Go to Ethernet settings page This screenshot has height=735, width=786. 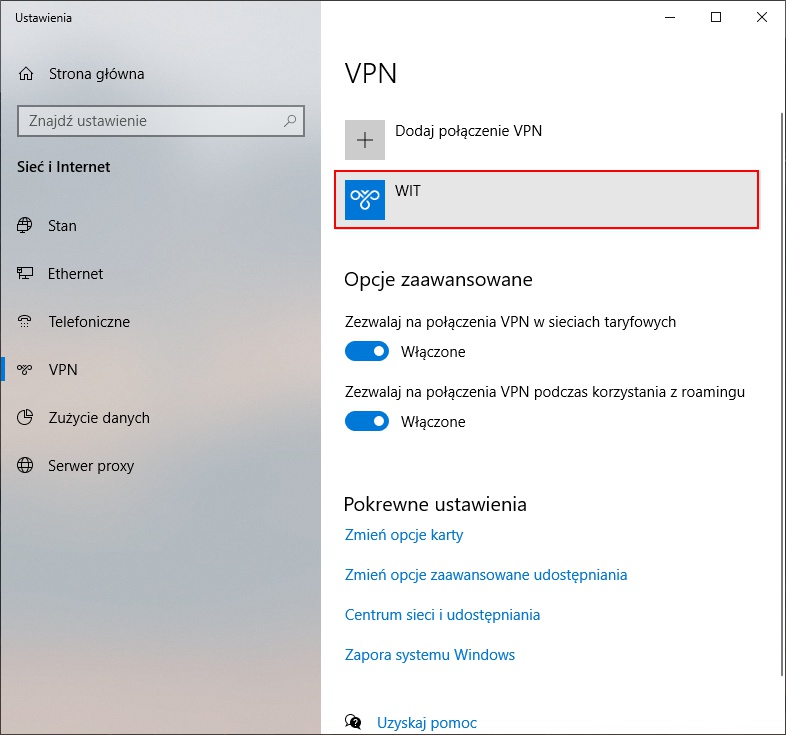(75, 274)
